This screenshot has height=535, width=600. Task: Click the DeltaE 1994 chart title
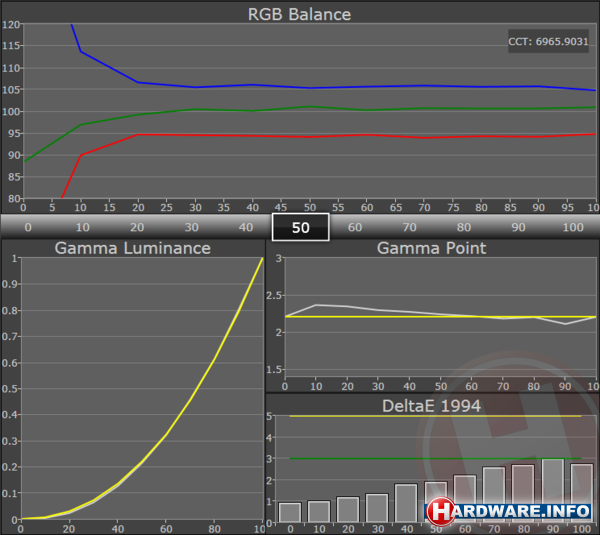pyautogui.click(x=431, y=406)
